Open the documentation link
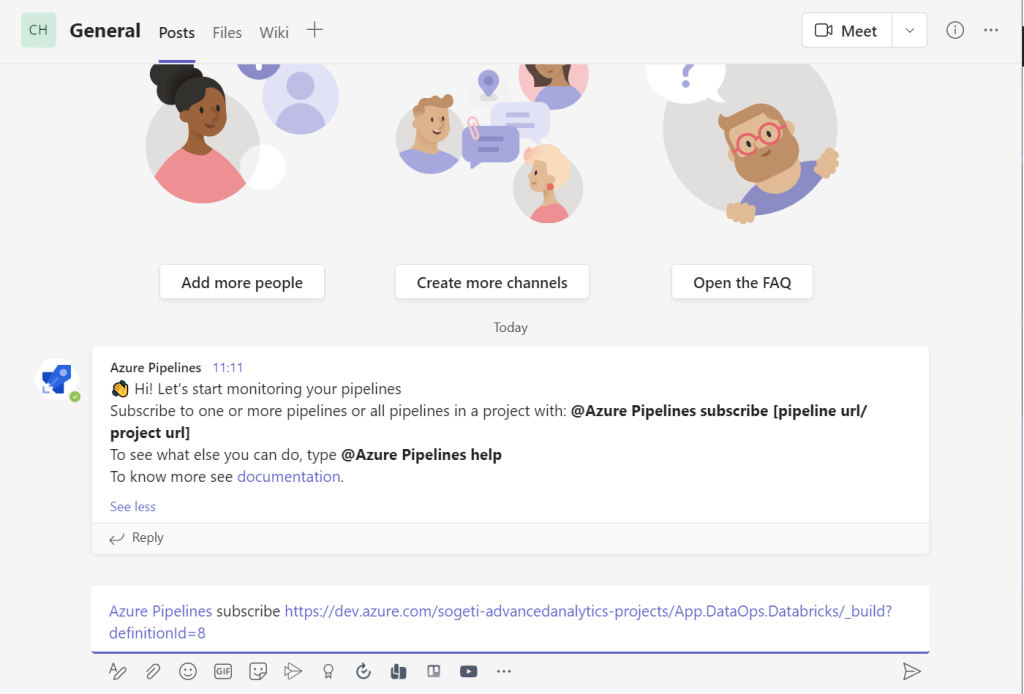The height and width of the screenshot is (694, 1024). pyautogui.click(x=289, y=477)
